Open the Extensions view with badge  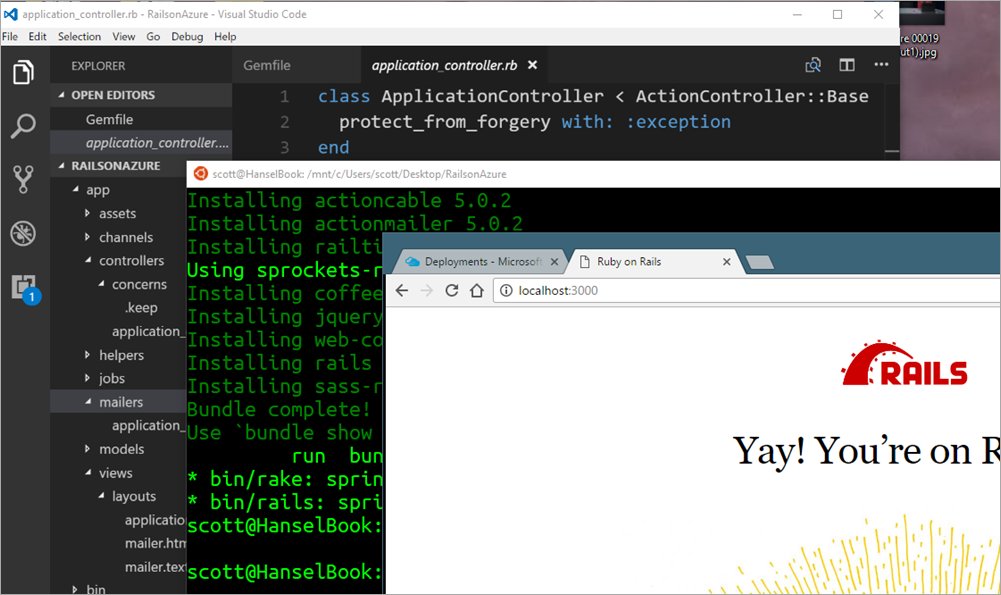pyautogui.click(x=25, y=288)
